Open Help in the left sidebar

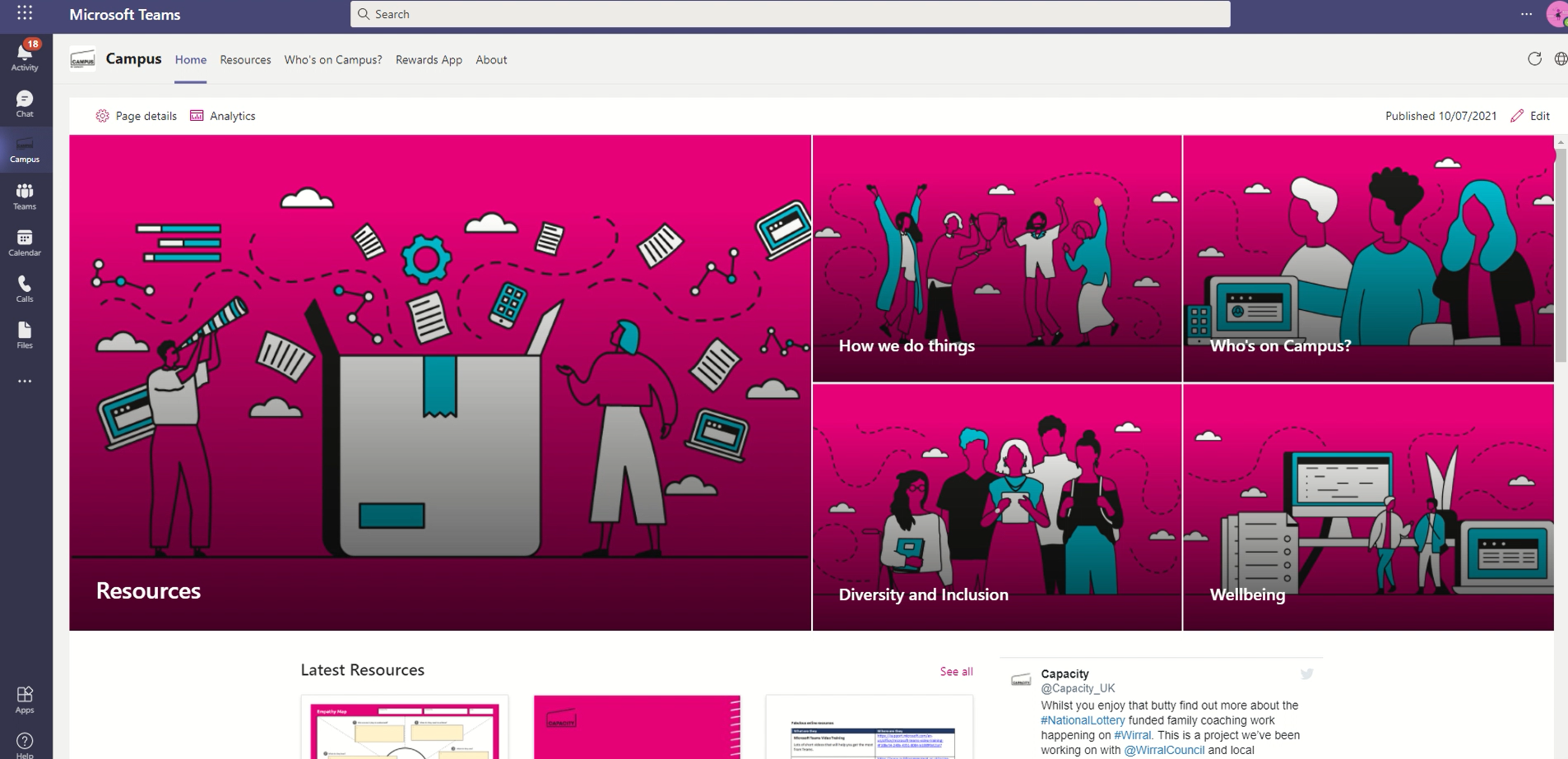click(x=25, y=745)
